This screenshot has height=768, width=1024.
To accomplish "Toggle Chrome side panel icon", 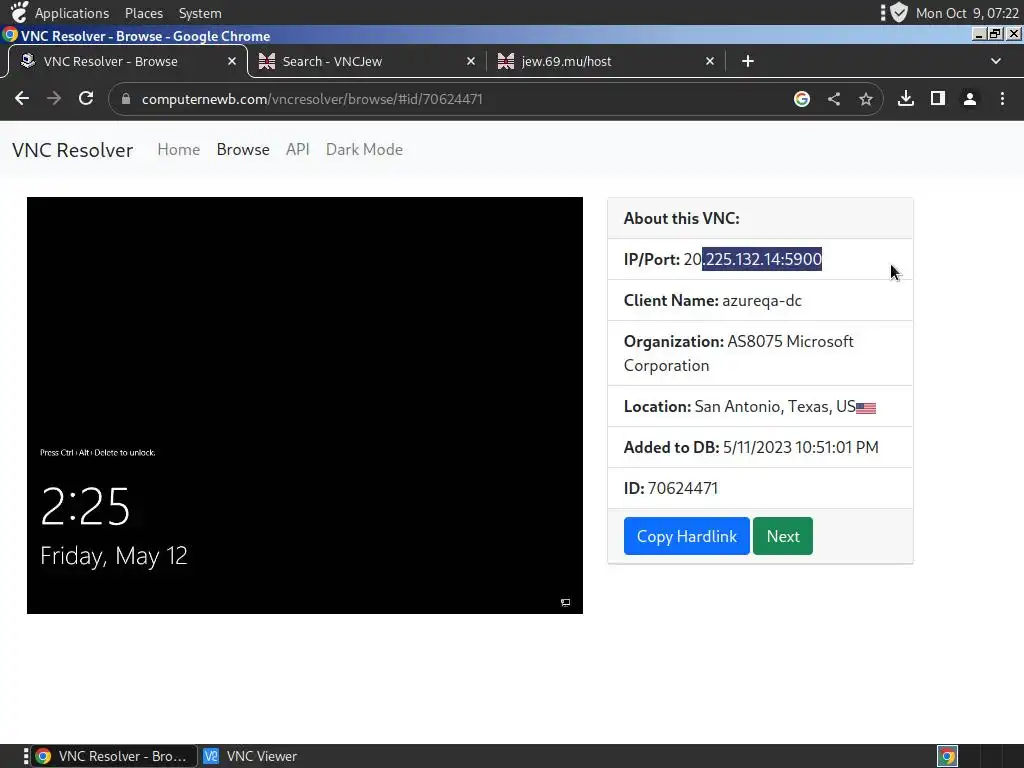I will click(x=938, y=99).
